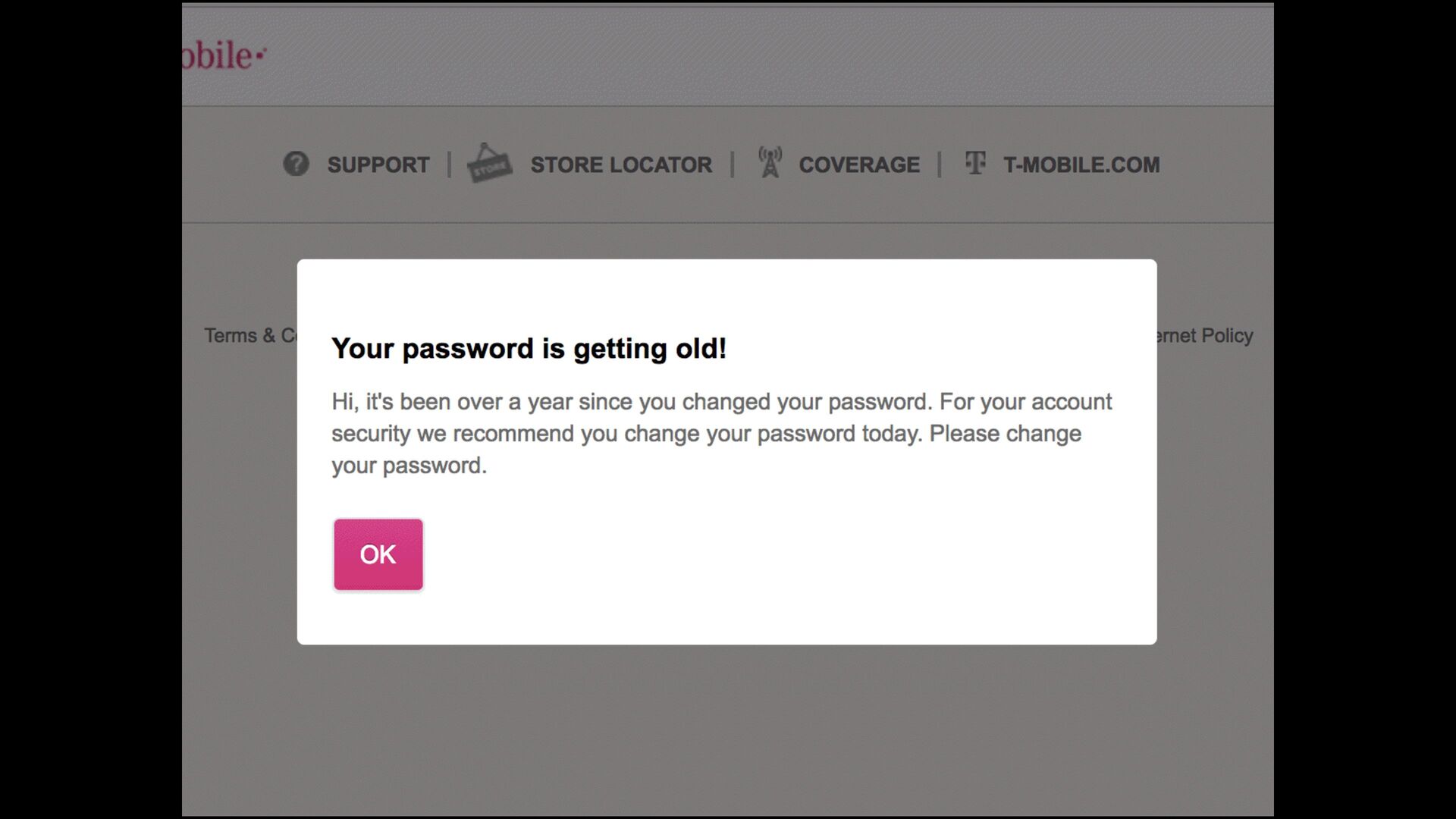1456x819 pixels.
Task: Click the "Your password is getting old!" heading
Action: (529, 349)
